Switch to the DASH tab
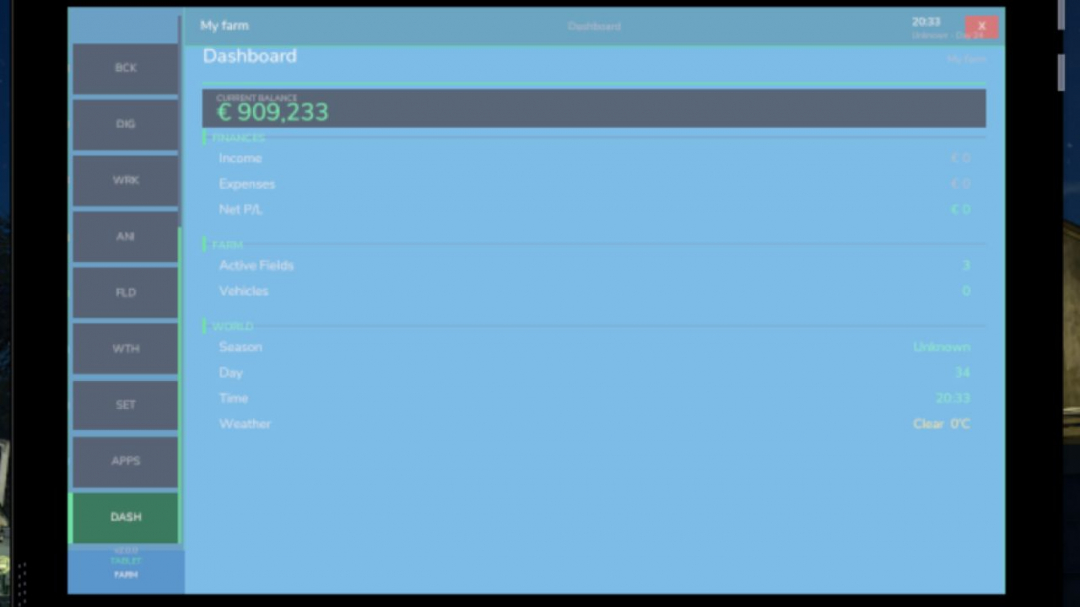 [125, 517]
